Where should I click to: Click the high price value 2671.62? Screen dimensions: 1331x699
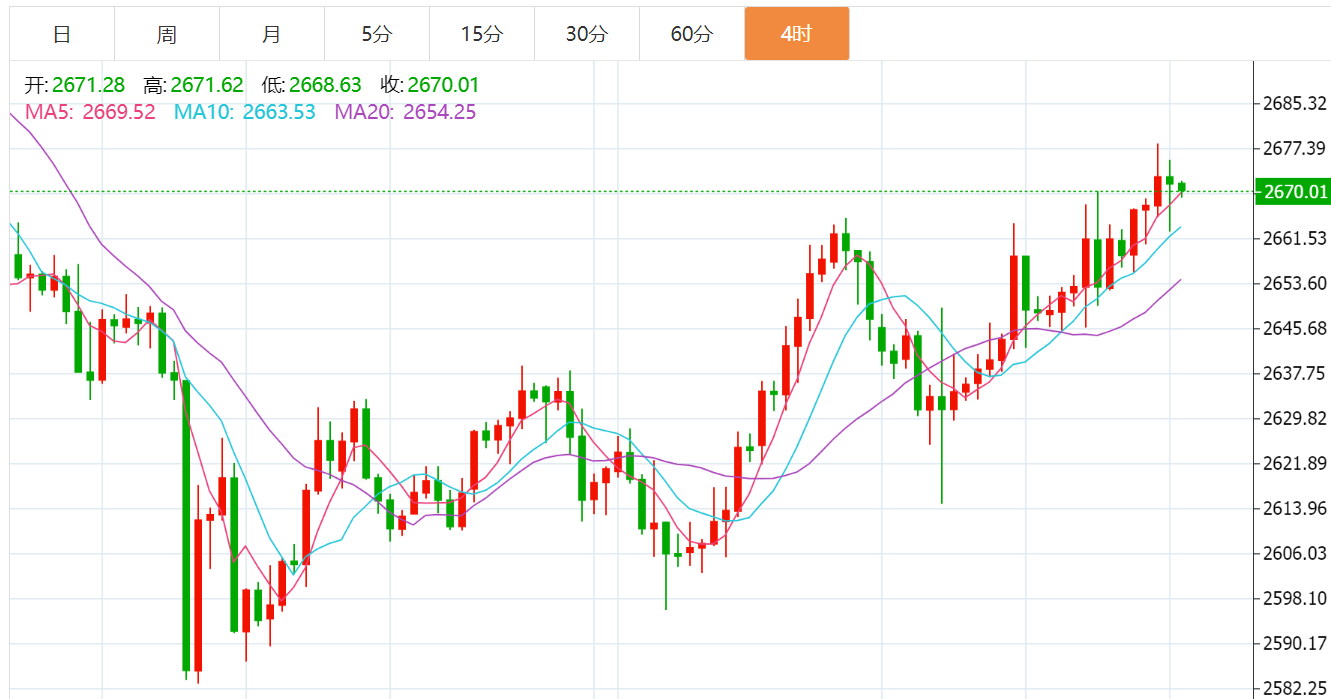(x=207, y=85)
